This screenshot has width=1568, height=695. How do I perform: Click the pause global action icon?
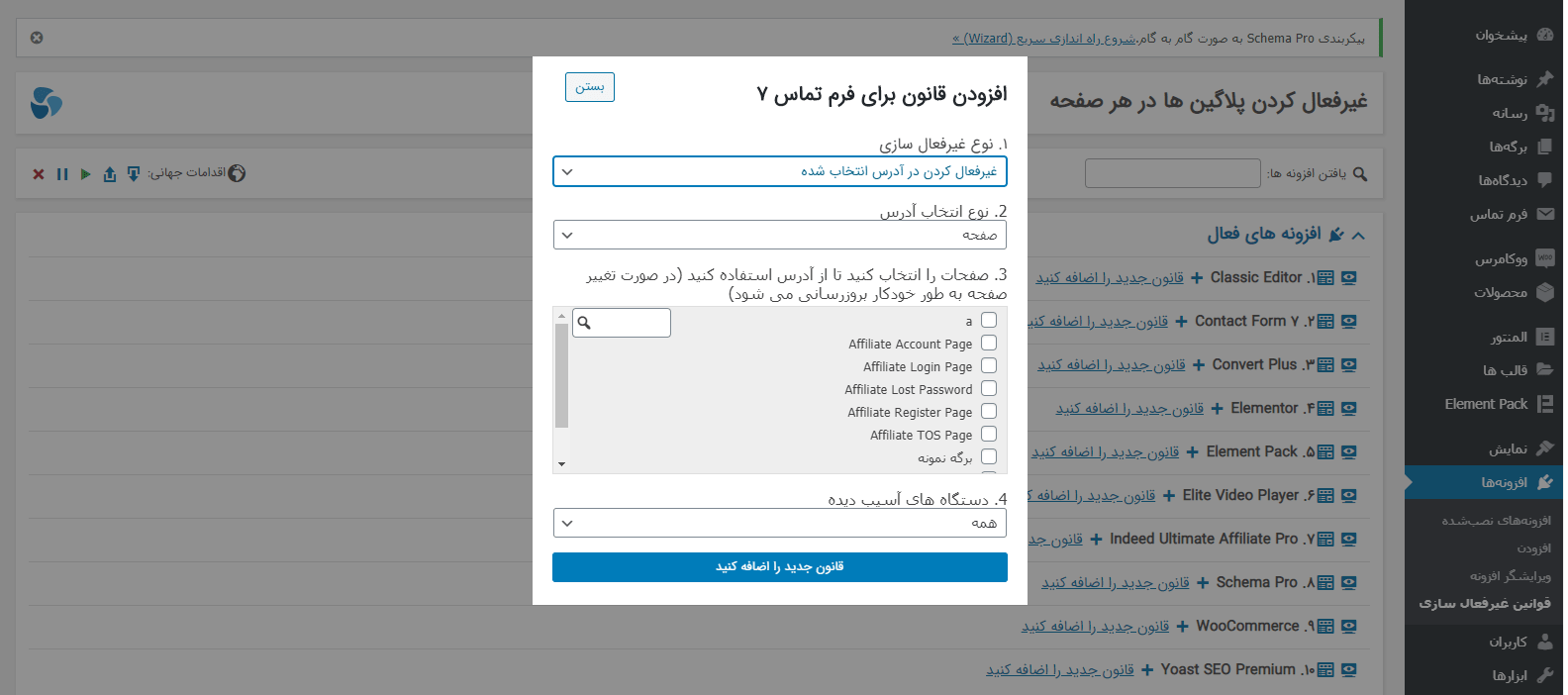pyautogui.click(x=62, y=174)
